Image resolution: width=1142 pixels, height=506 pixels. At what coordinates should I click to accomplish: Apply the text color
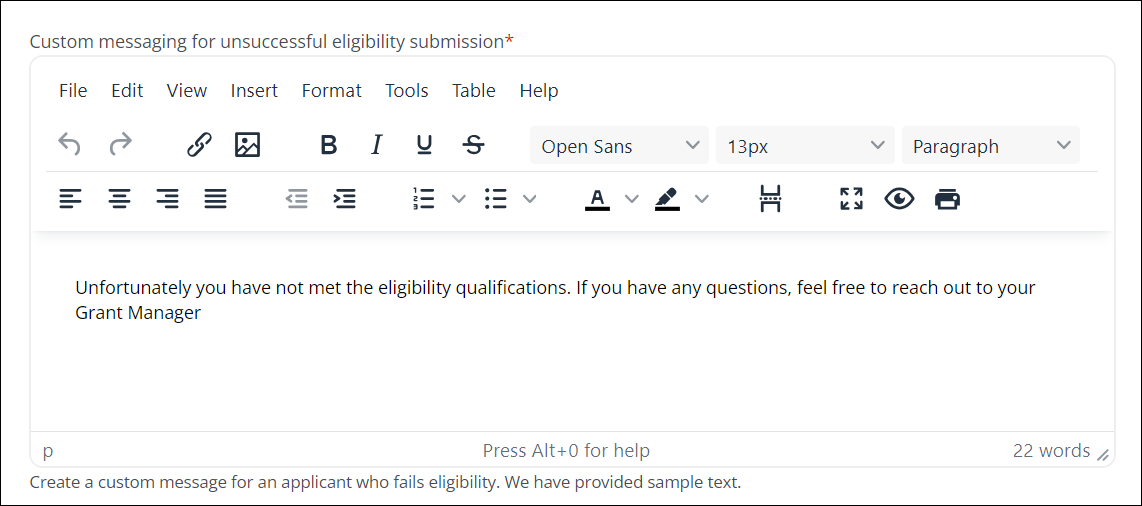[597, 198]
